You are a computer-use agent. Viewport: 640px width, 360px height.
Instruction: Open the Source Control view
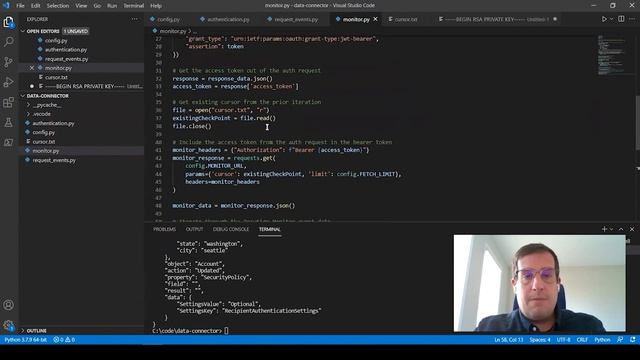coord(9,62)
